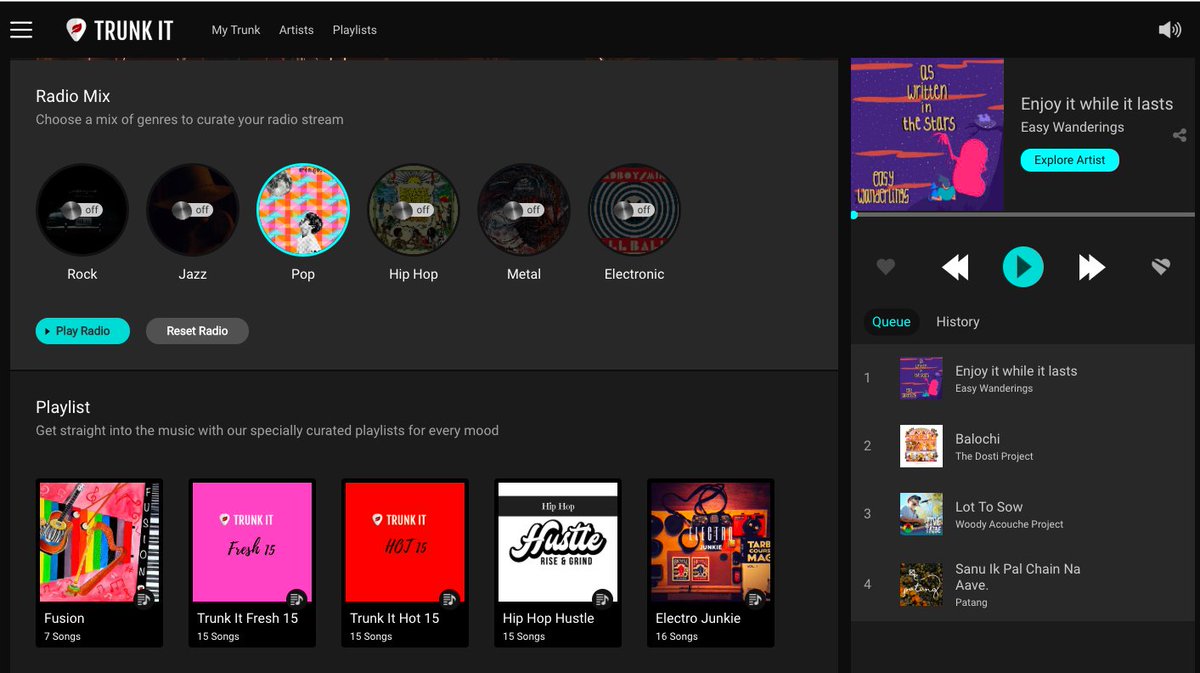This screenshot has width=1200, height=673.
Task: Open Trunk It Fresh 15 cover
Action: 252,543
